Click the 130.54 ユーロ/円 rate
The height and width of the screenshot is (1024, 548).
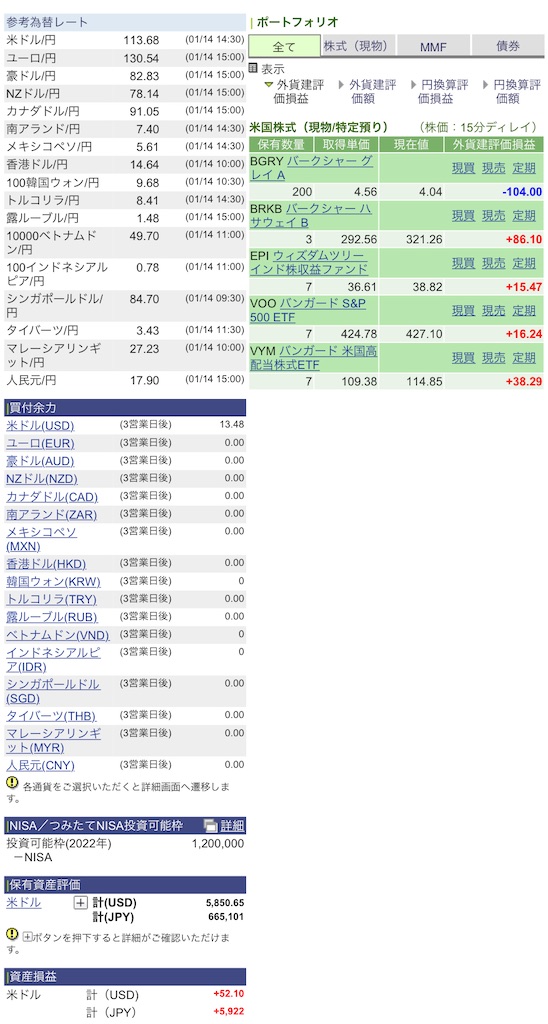[141, 58]
